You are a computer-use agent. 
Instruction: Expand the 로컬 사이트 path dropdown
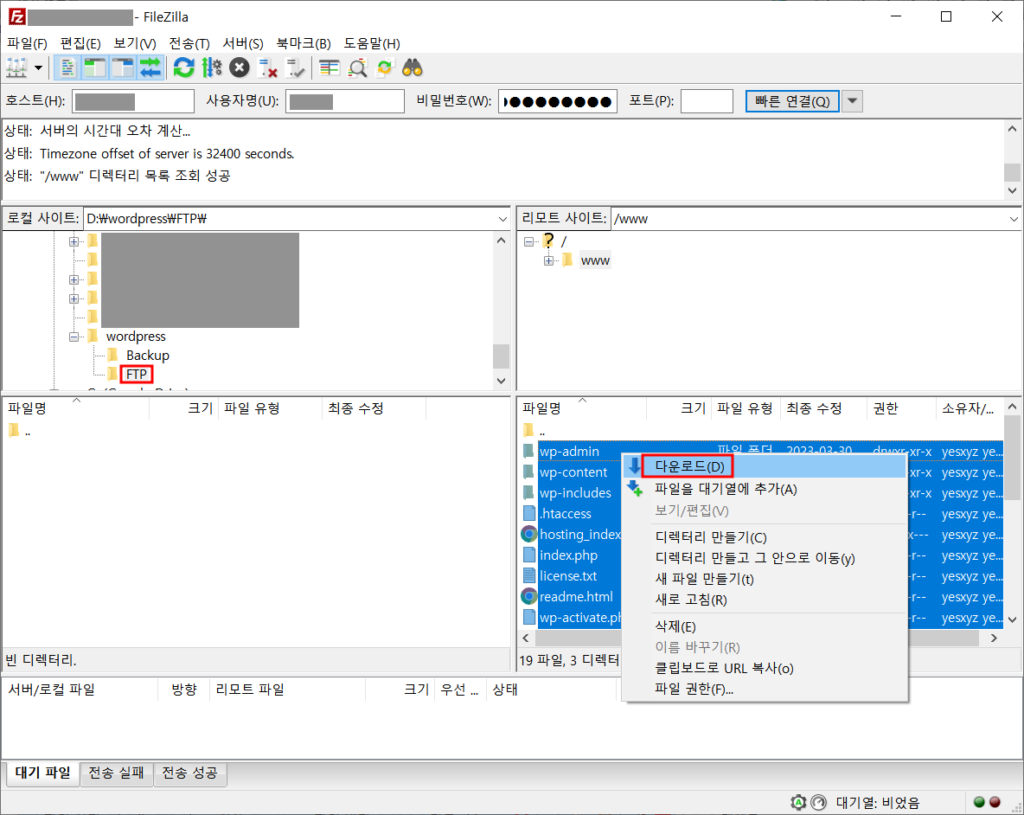[502, 219]
